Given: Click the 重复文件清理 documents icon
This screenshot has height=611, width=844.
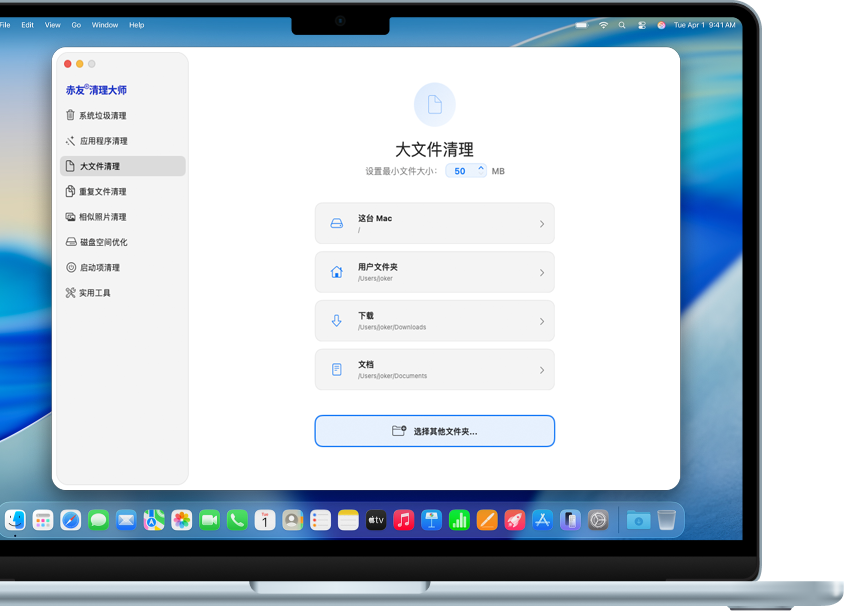Looking at the screenshot, I should 70,191.
